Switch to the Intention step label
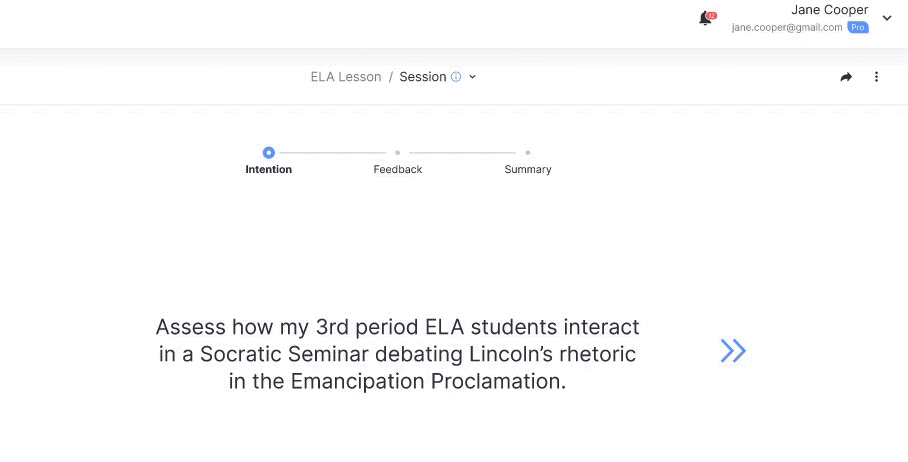 [x=269, y=170]
